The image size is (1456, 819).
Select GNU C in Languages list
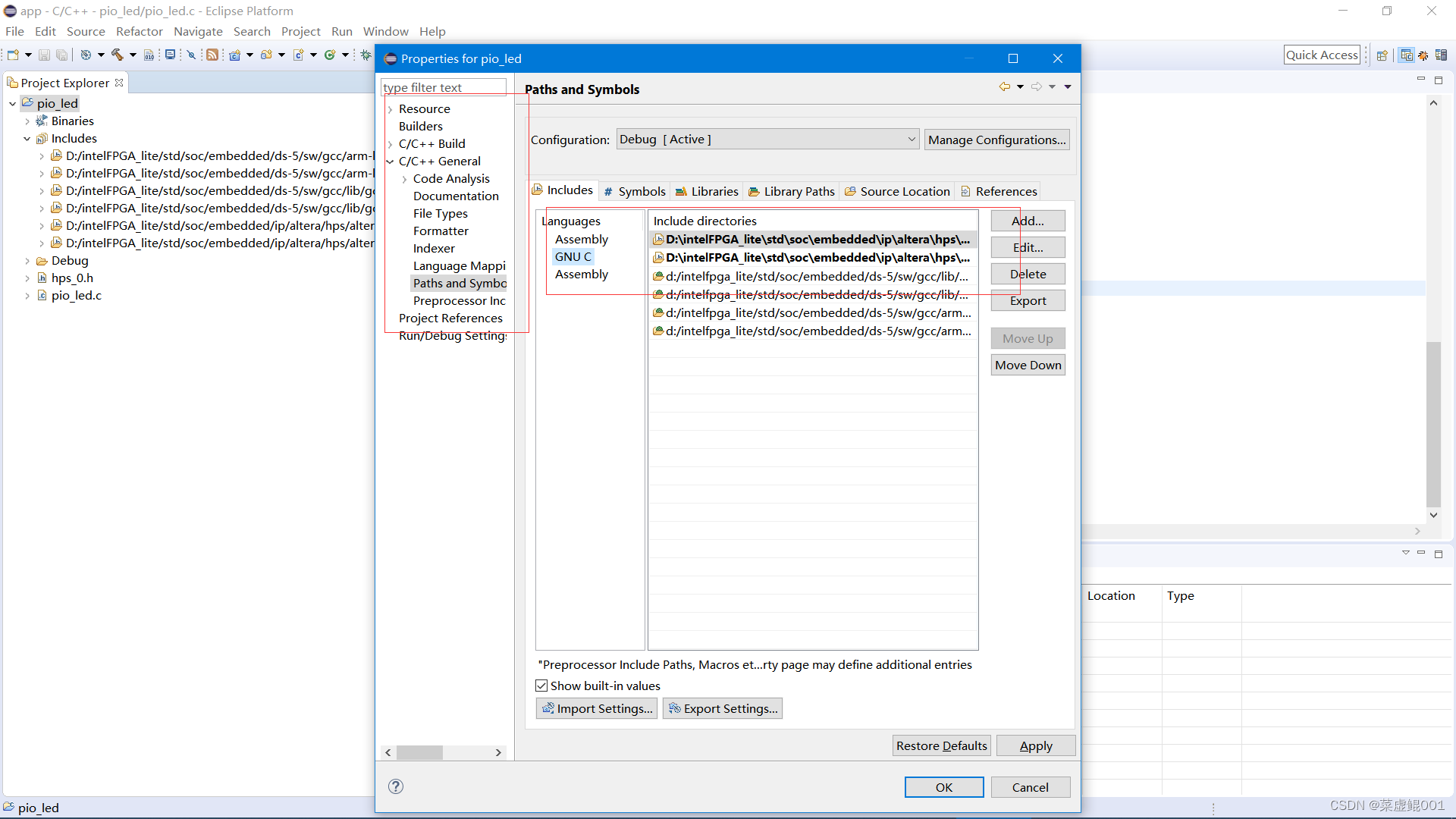pyautogui.click(x=573, y=256)
